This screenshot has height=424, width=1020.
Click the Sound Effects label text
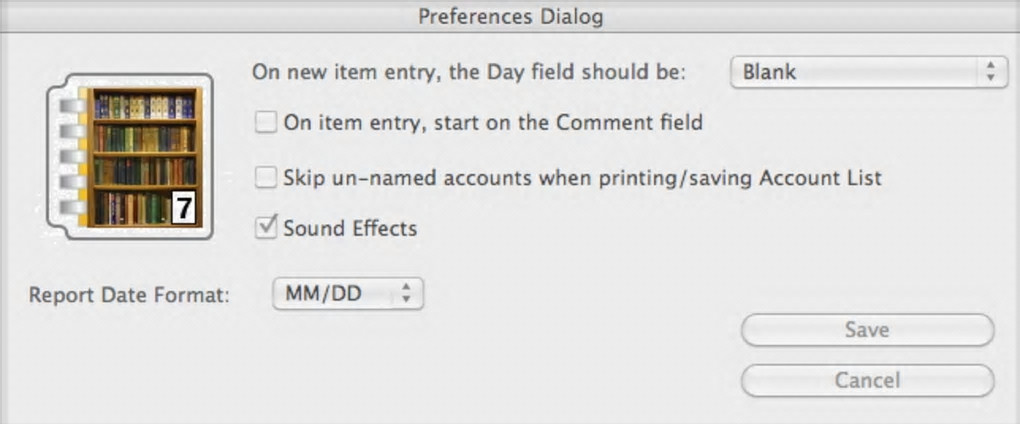350,228
